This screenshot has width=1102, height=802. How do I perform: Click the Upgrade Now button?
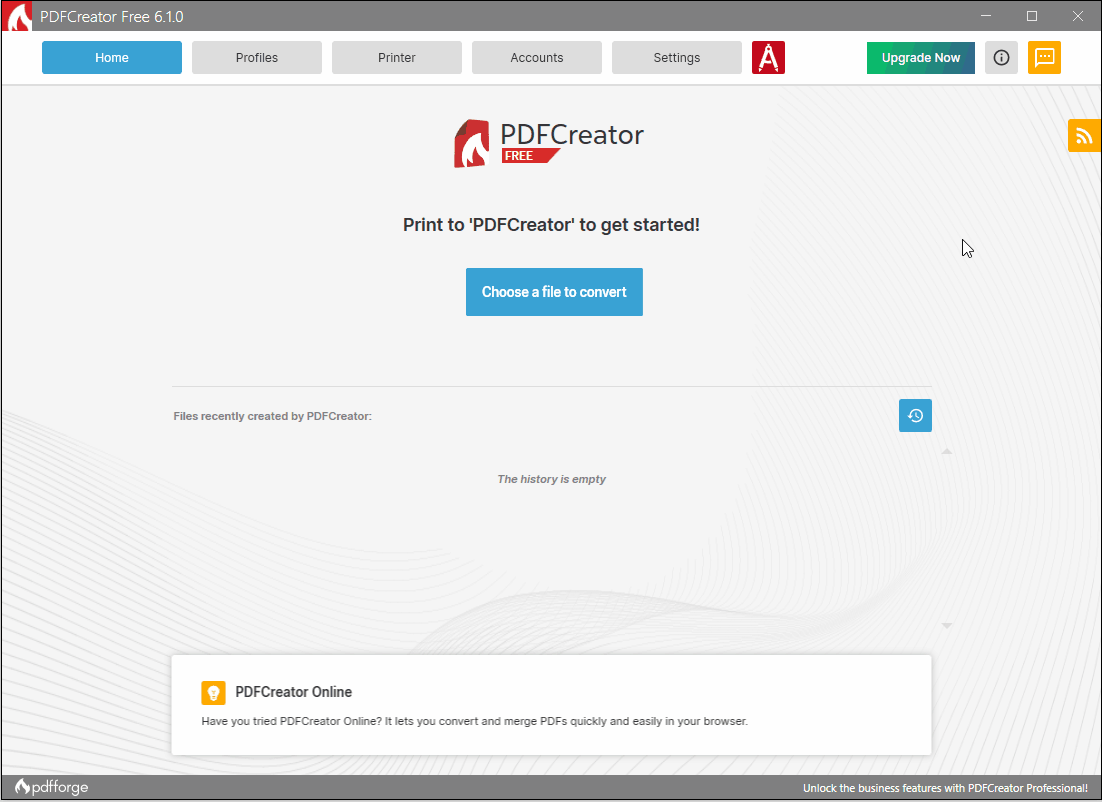click(921, 58)
